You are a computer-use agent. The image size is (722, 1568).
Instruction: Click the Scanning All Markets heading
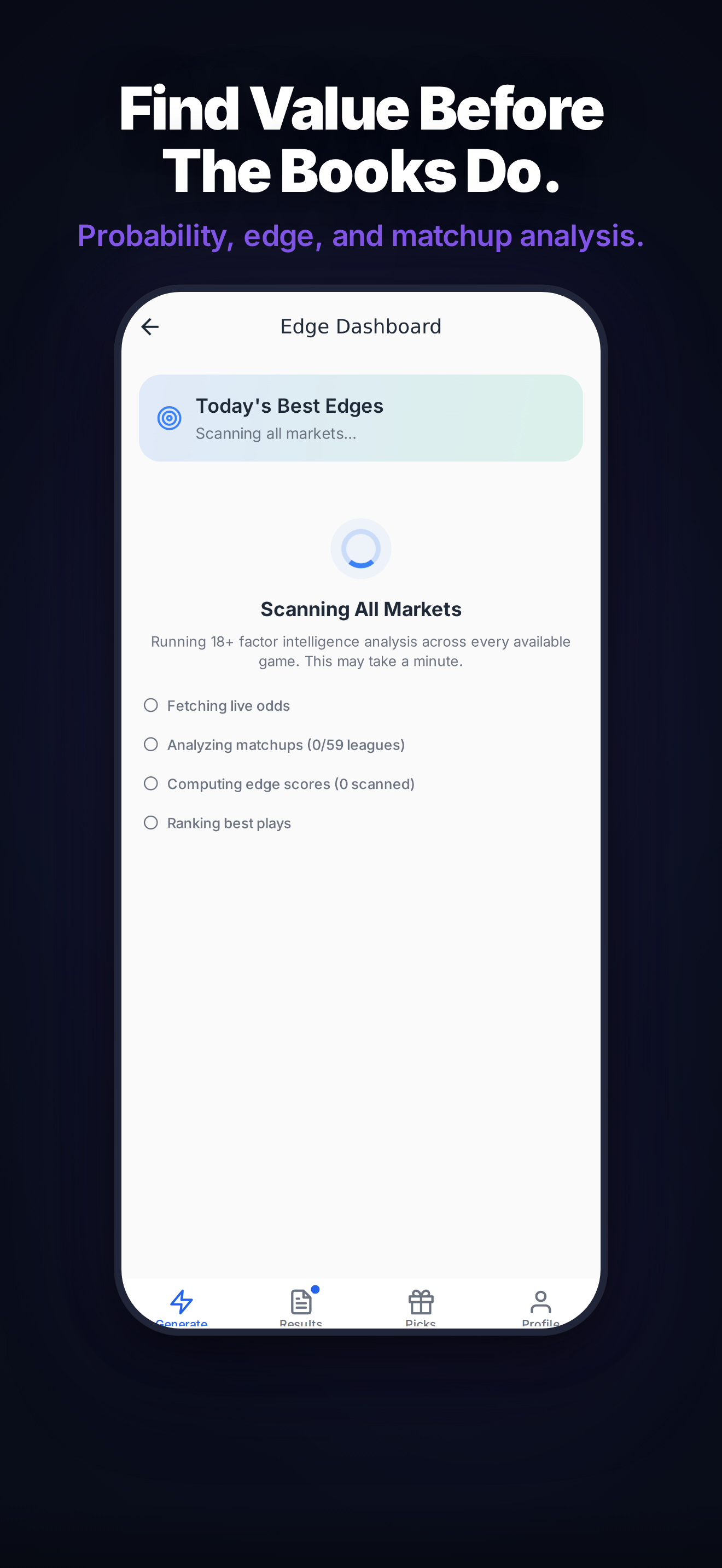tap(361, 609)
